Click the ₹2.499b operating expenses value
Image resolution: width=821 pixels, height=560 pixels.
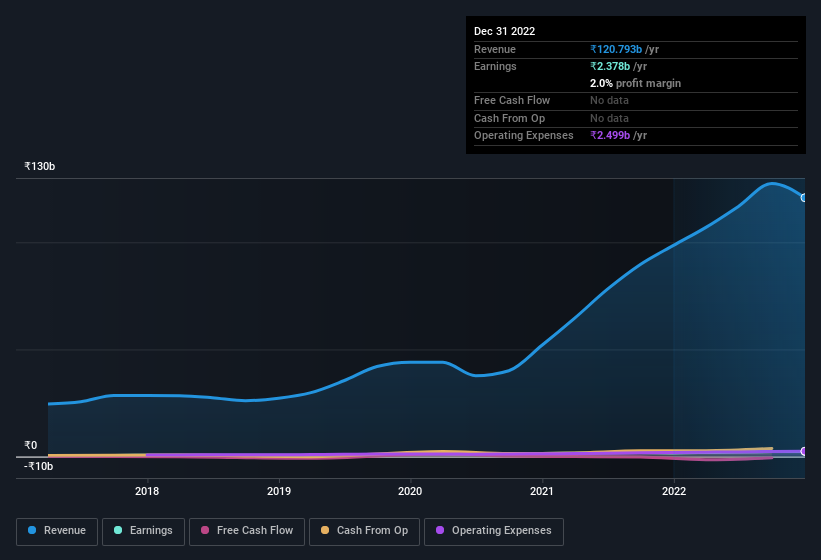610,136
